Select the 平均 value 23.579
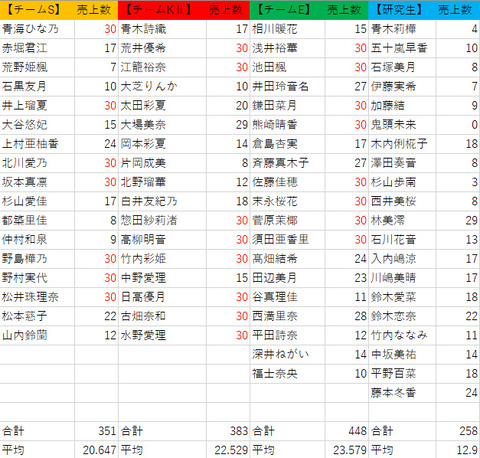The height and width of the screenshot is (458, 480). (350, 450)
